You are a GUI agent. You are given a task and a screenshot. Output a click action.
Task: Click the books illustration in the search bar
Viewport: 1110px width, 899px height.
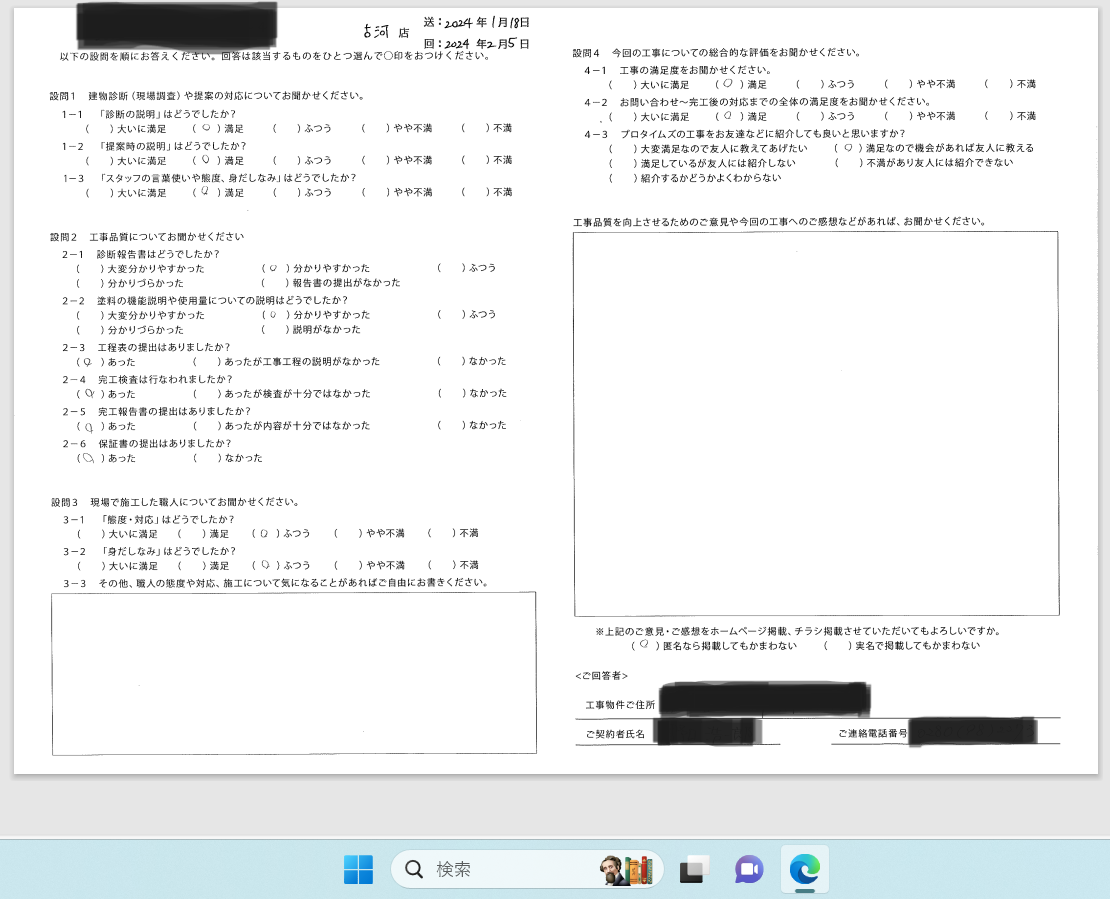pos(626,869)
